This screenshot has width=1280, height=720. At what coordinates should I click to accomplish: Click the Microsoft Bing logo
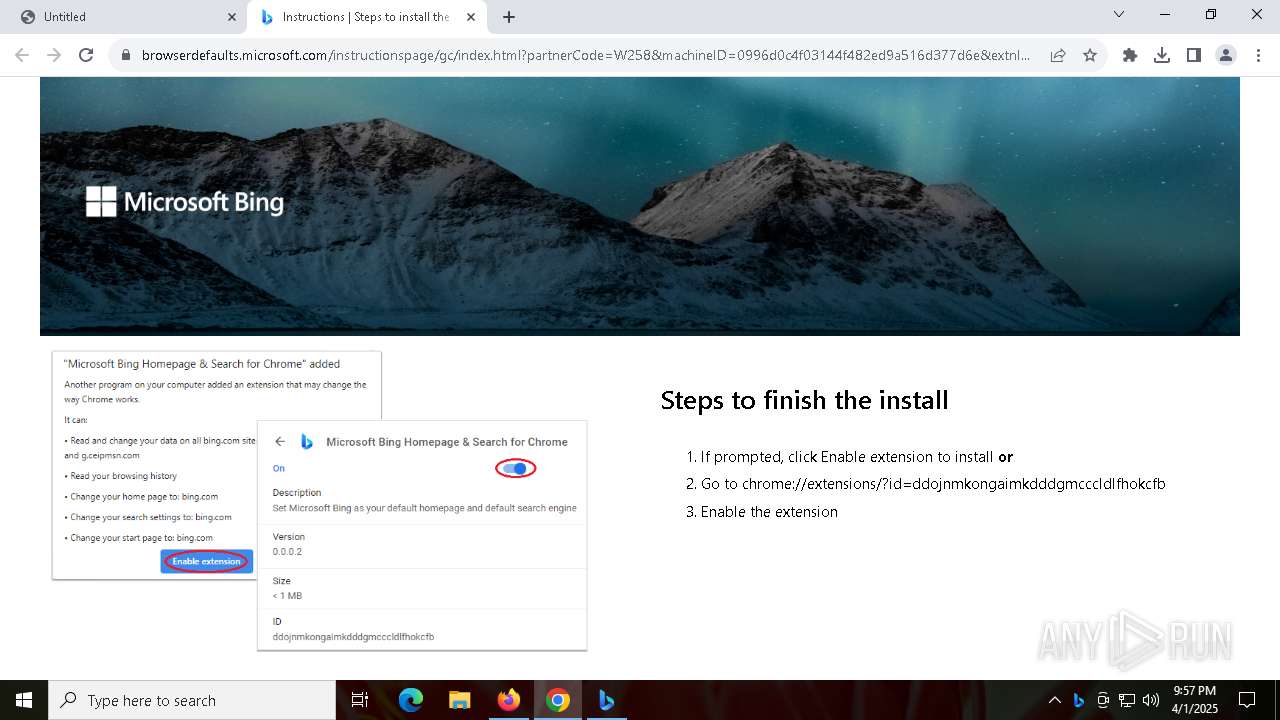[185, 202]
